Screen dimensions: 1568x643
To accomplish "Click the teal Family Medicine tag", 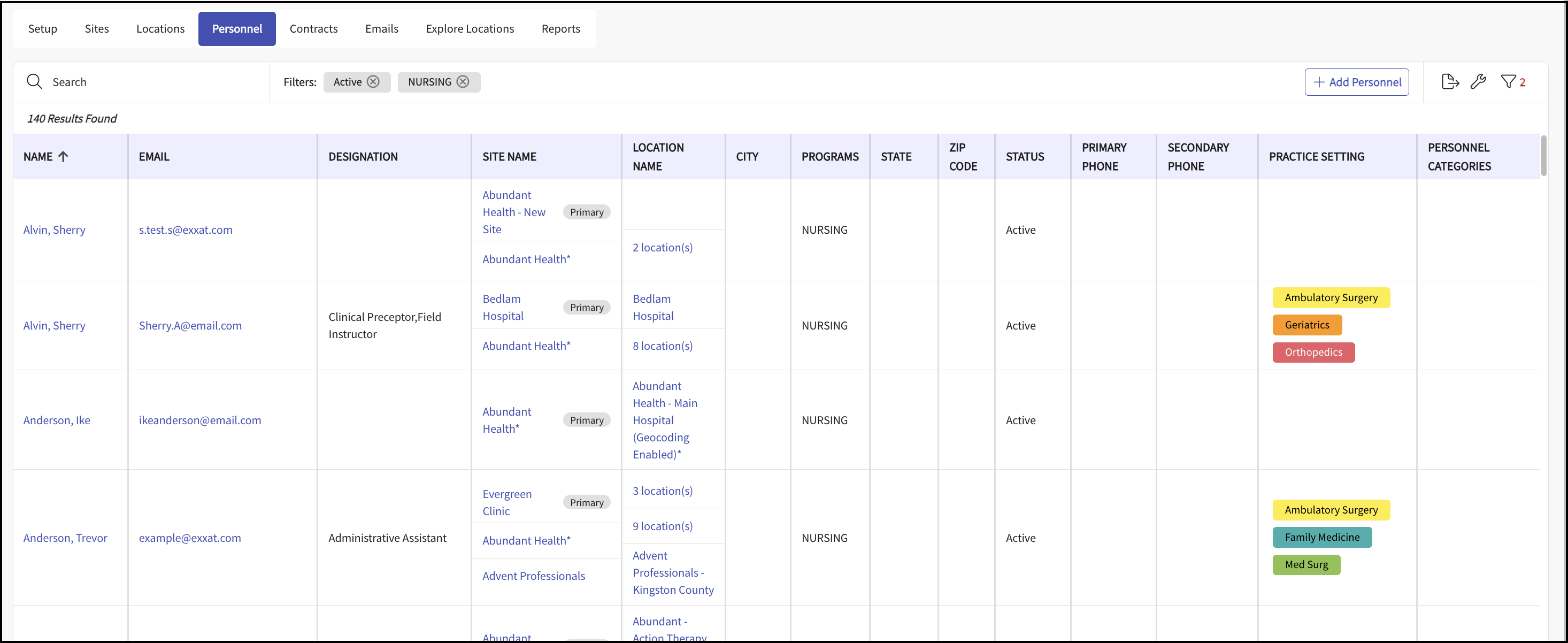I will [1321, 537].
